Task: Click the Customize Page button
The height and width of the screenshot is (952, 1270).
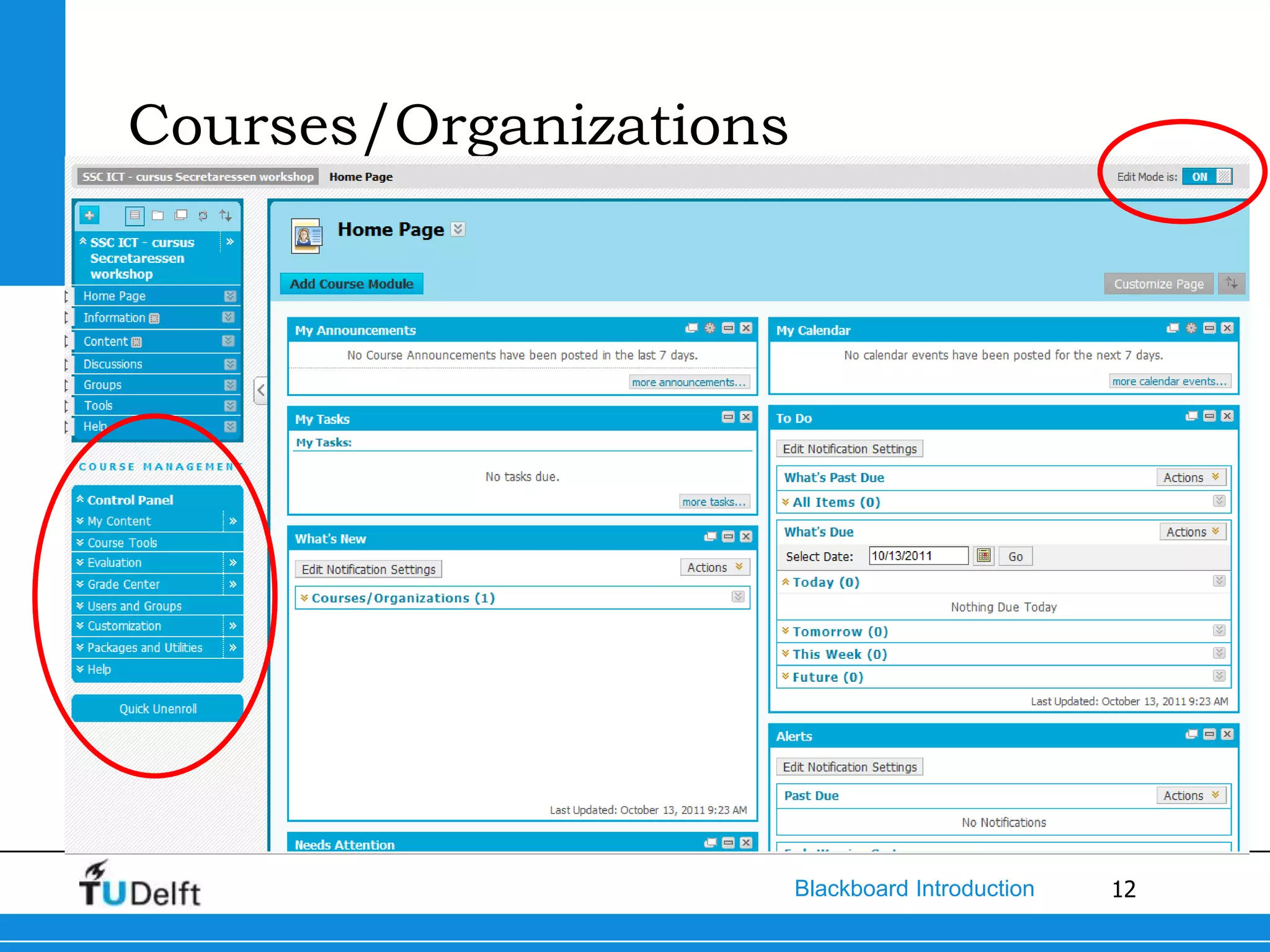Action: [x=1158, y=283]
